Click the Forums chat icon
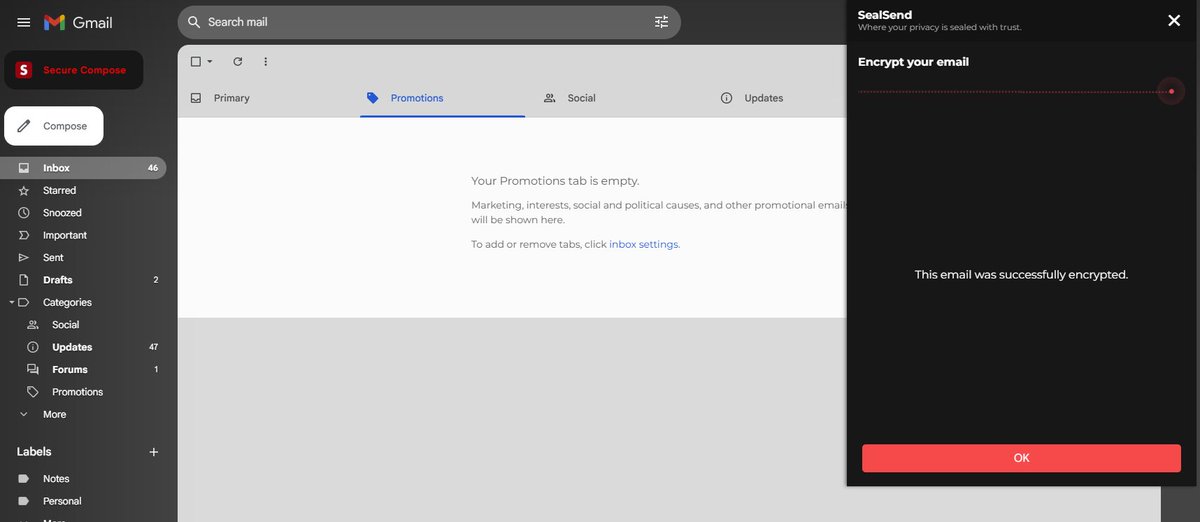 [33, 369]
